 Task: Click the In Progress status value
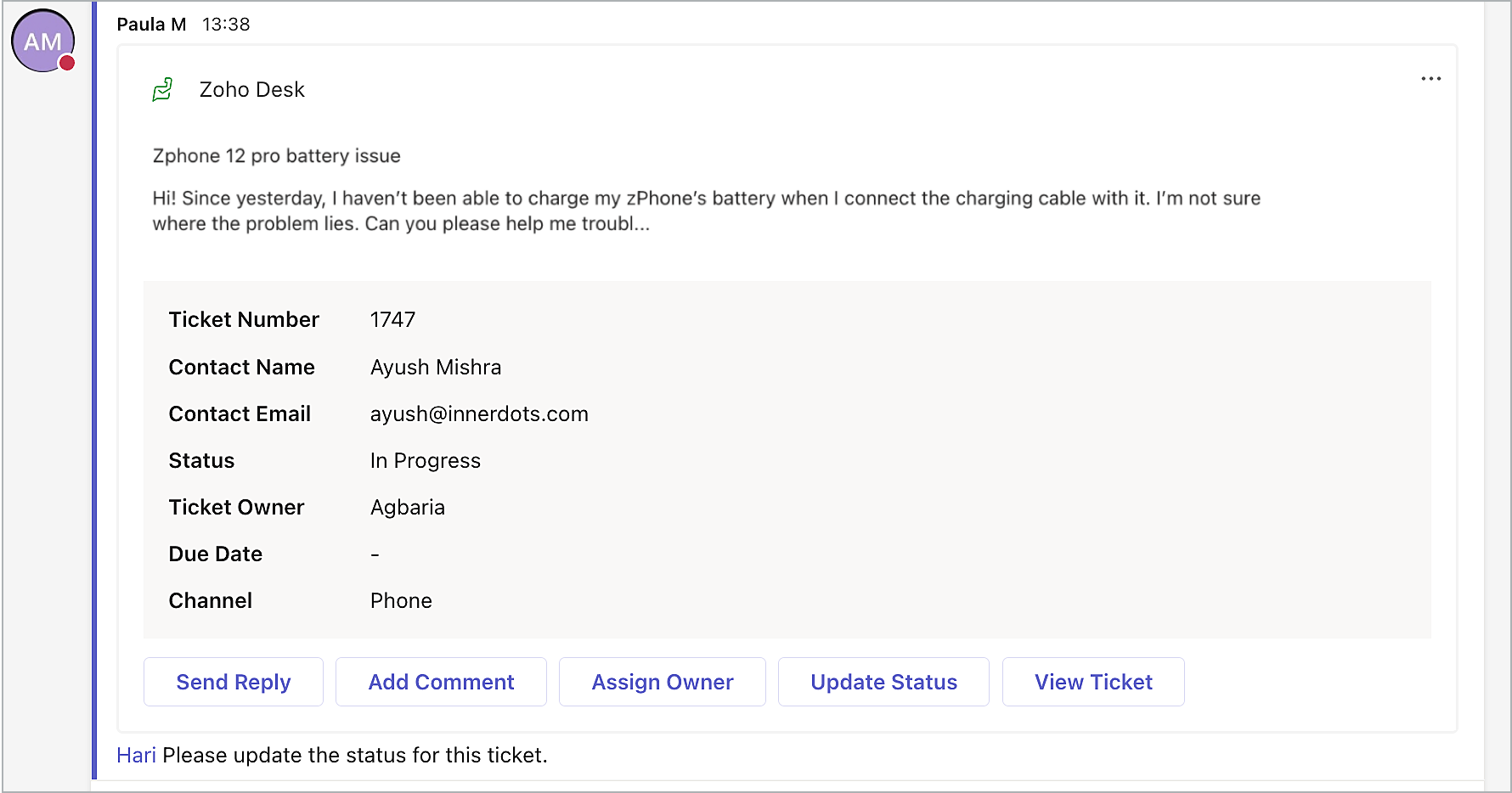(425, 460)
